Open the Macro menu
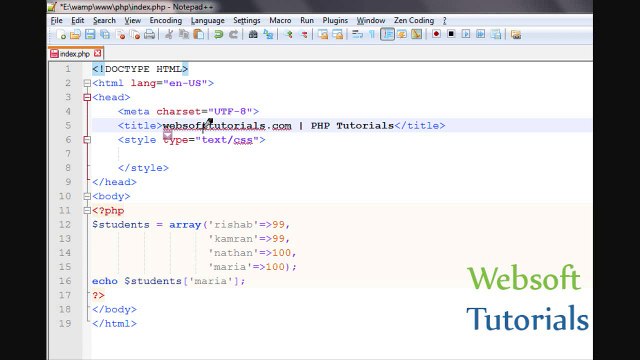Image resolution: width=640 pixels, height=360 pixels. (x=280, y=20)
